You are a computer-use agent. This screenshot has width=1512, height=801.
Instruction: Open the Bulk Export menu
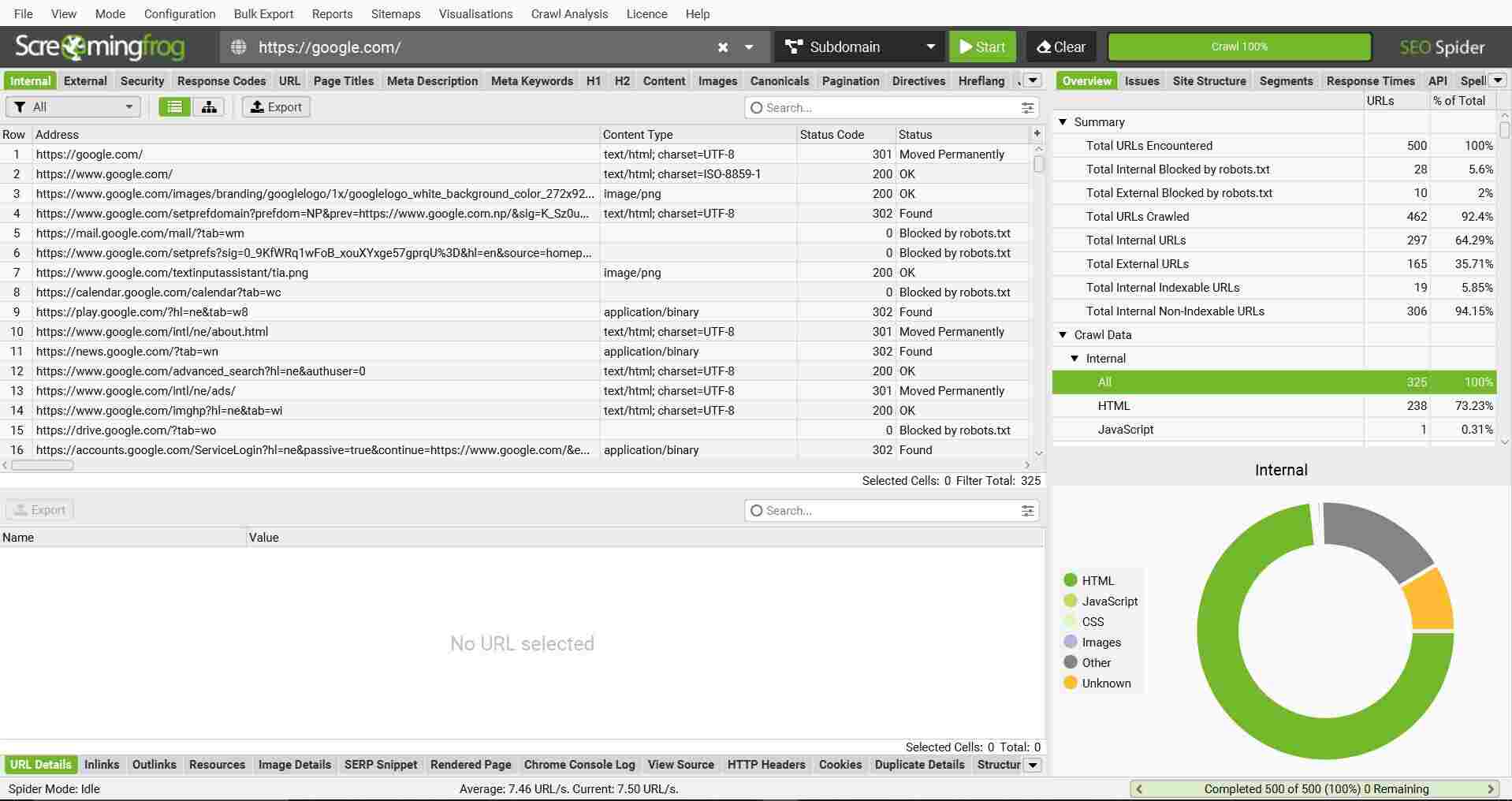(263, 13)
